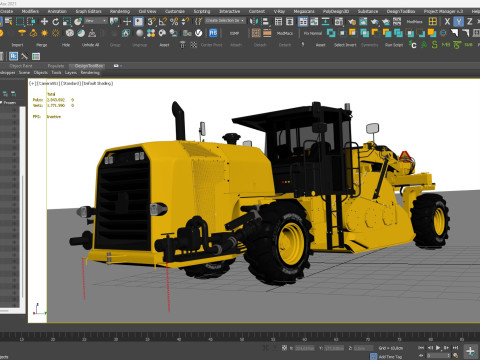Click the Mirror tool icon
The height and width of the screenshot is (360, 480).
coord(254,22)
